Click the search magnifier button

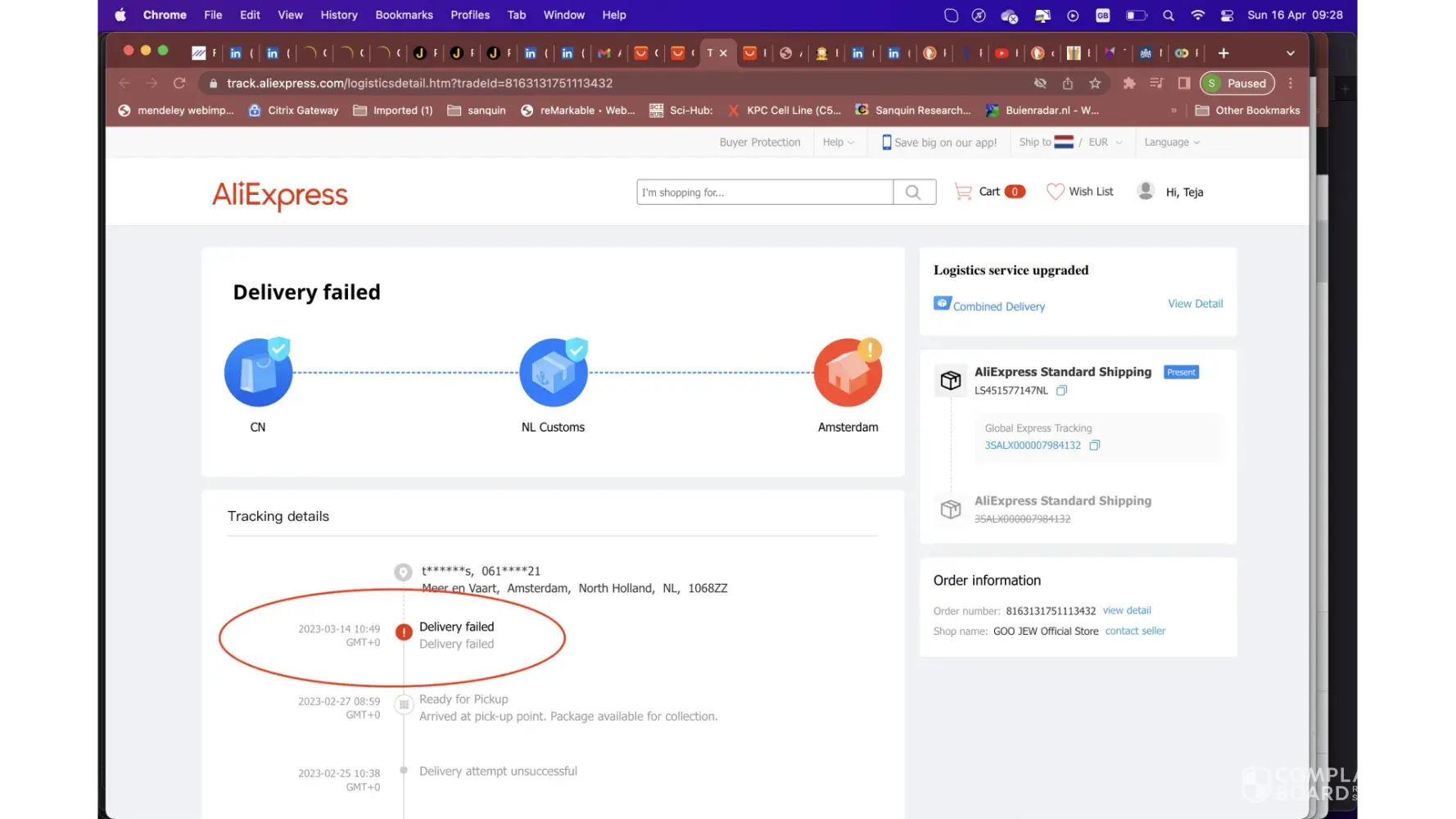click(x=913, y=192)
